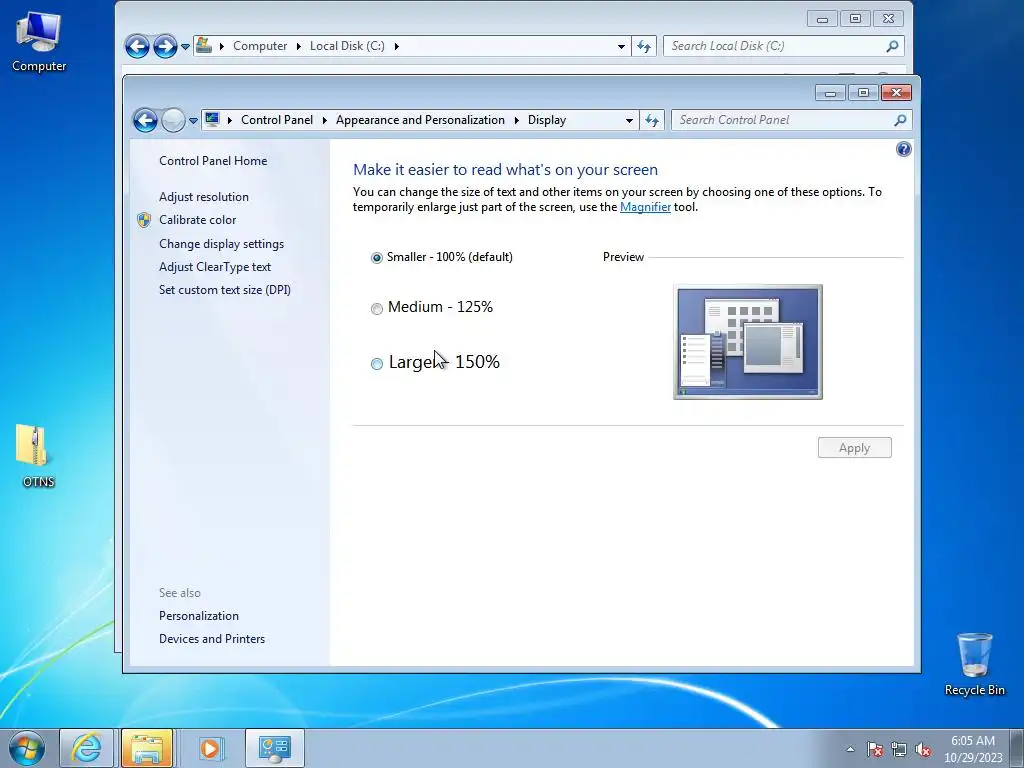Click Forward arrow in Control Panel window

tap(173, 120)
